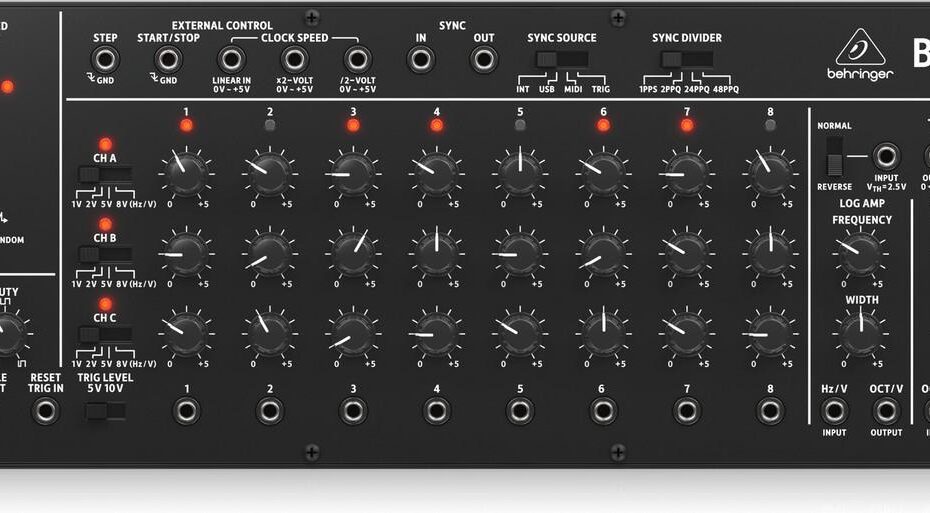Image resolution: width=930 pixels, height=513 pixels.
Task: Click the step 8 LED indicator
Action: tap(770, 125)
